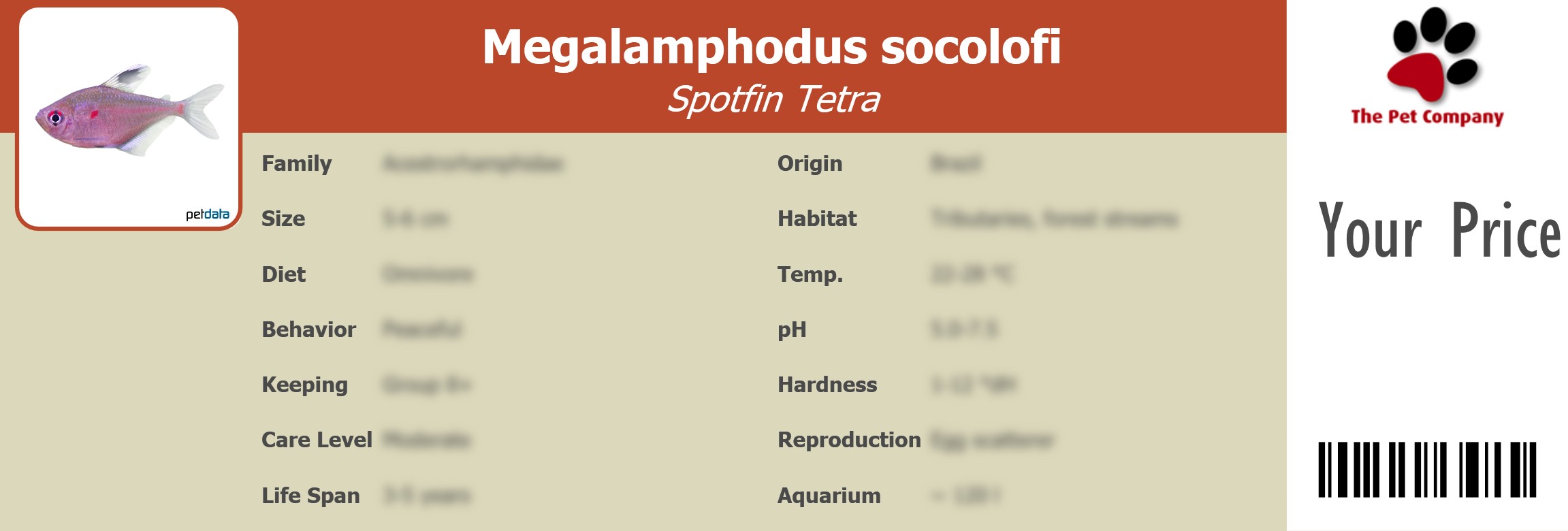
Task: Click the Life Span label
Action: 310,496
